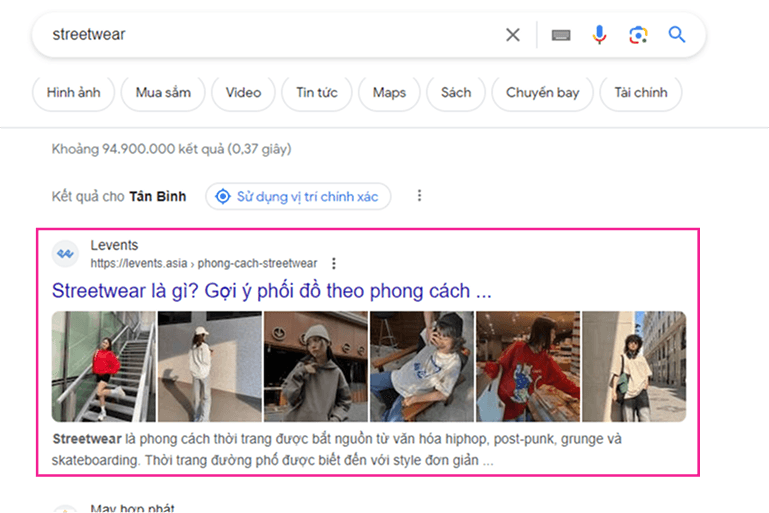The image size is (769, 513).
Task: Clear the search box with the X icon
Action: pyautogui.click(x=513, y=35)
